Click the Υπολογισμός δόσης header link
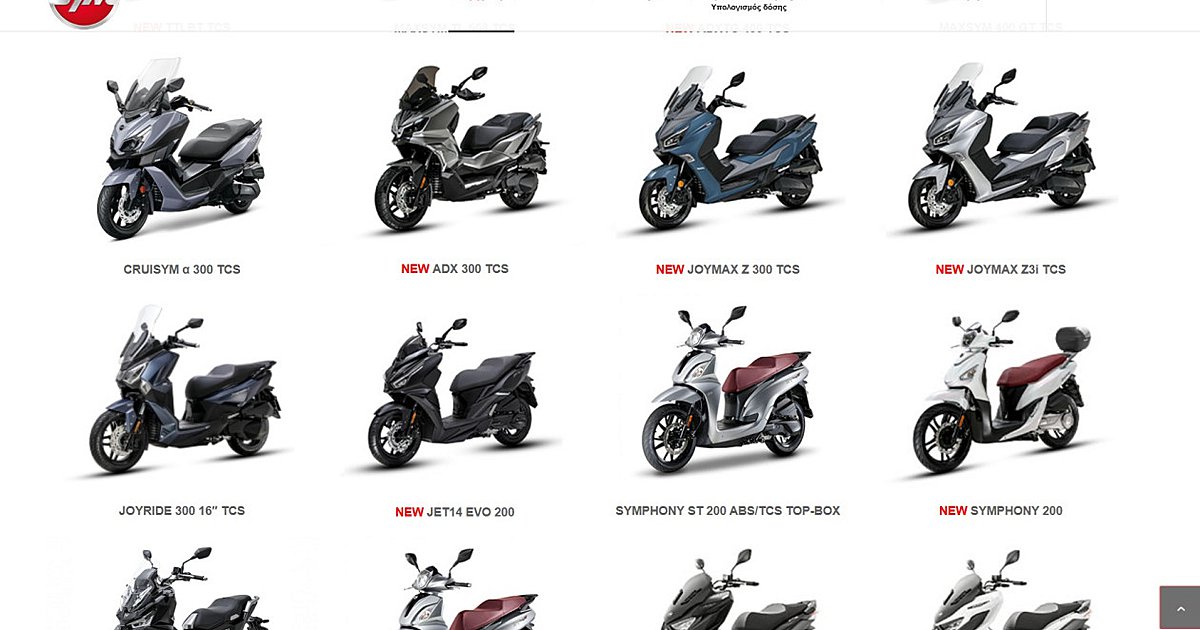Image resolution: width=1200 pixels, height=630 pixels. [748, 7]
